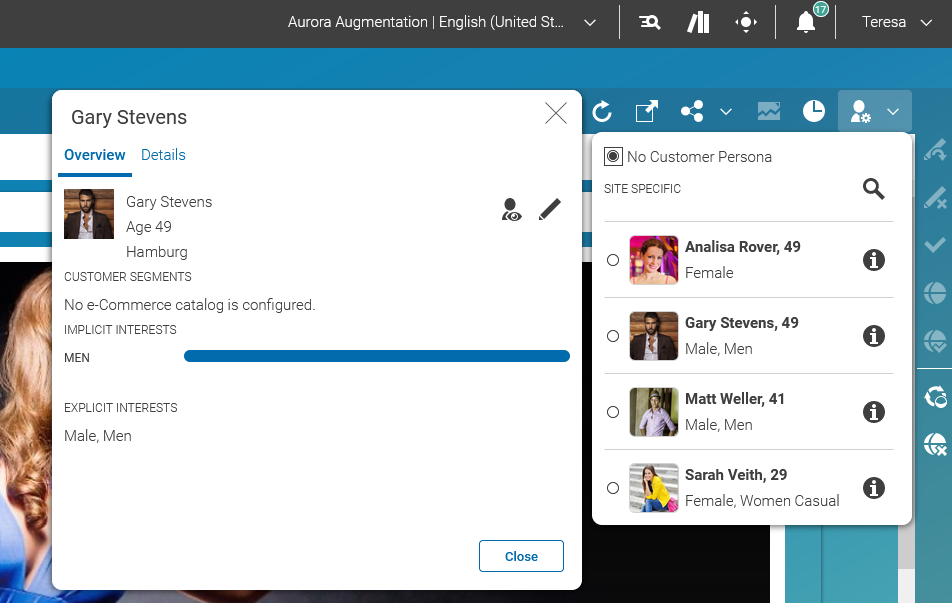Viewport: 952px width, 603px height.
Task: Open the Teresa user menu
Action: click(897, 23)
